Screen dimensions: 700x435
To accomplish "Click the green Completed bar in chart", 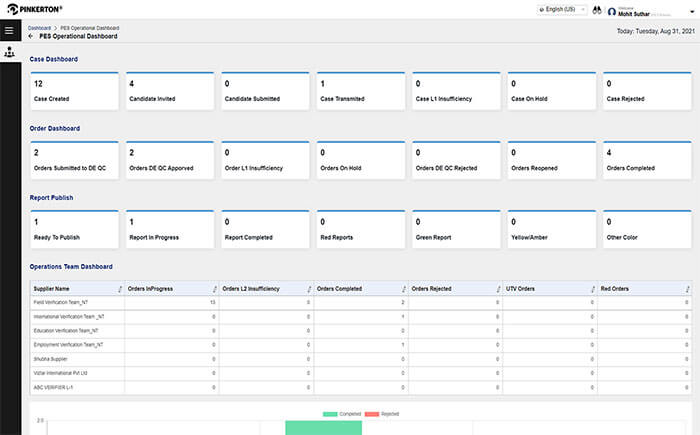I will (x=324, y=427).
